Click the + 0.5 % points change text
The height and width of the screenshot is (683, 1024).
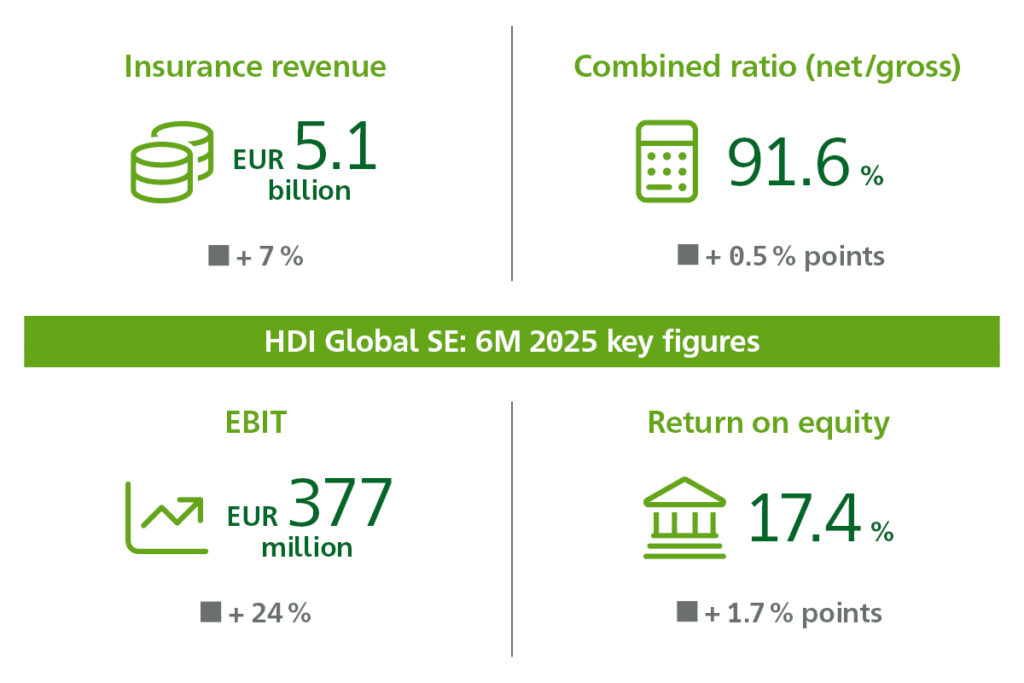(794, 257)
